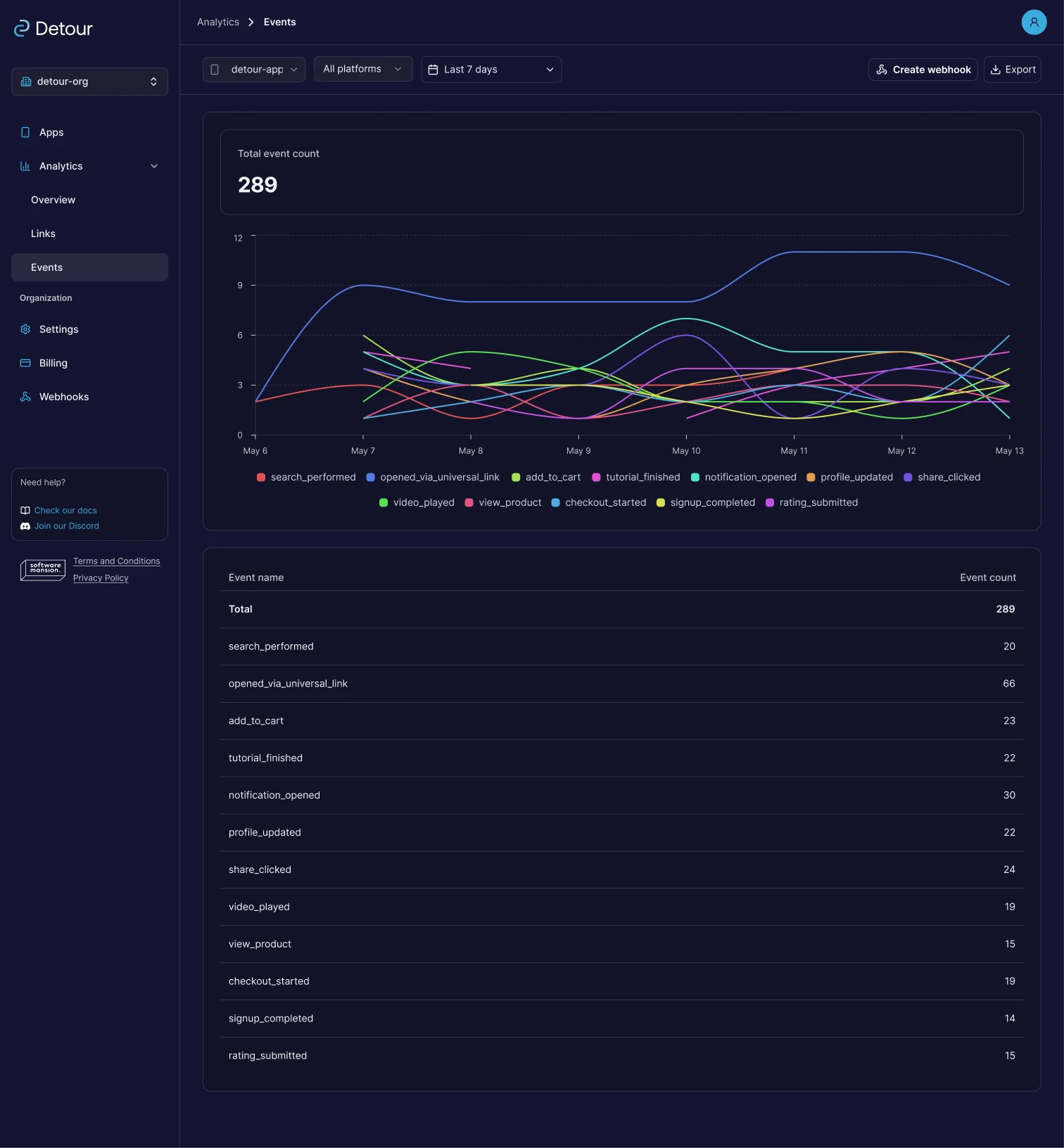Click the Detour logo icon
This screenshot has height=1148, width=1064.
point(22,28)
